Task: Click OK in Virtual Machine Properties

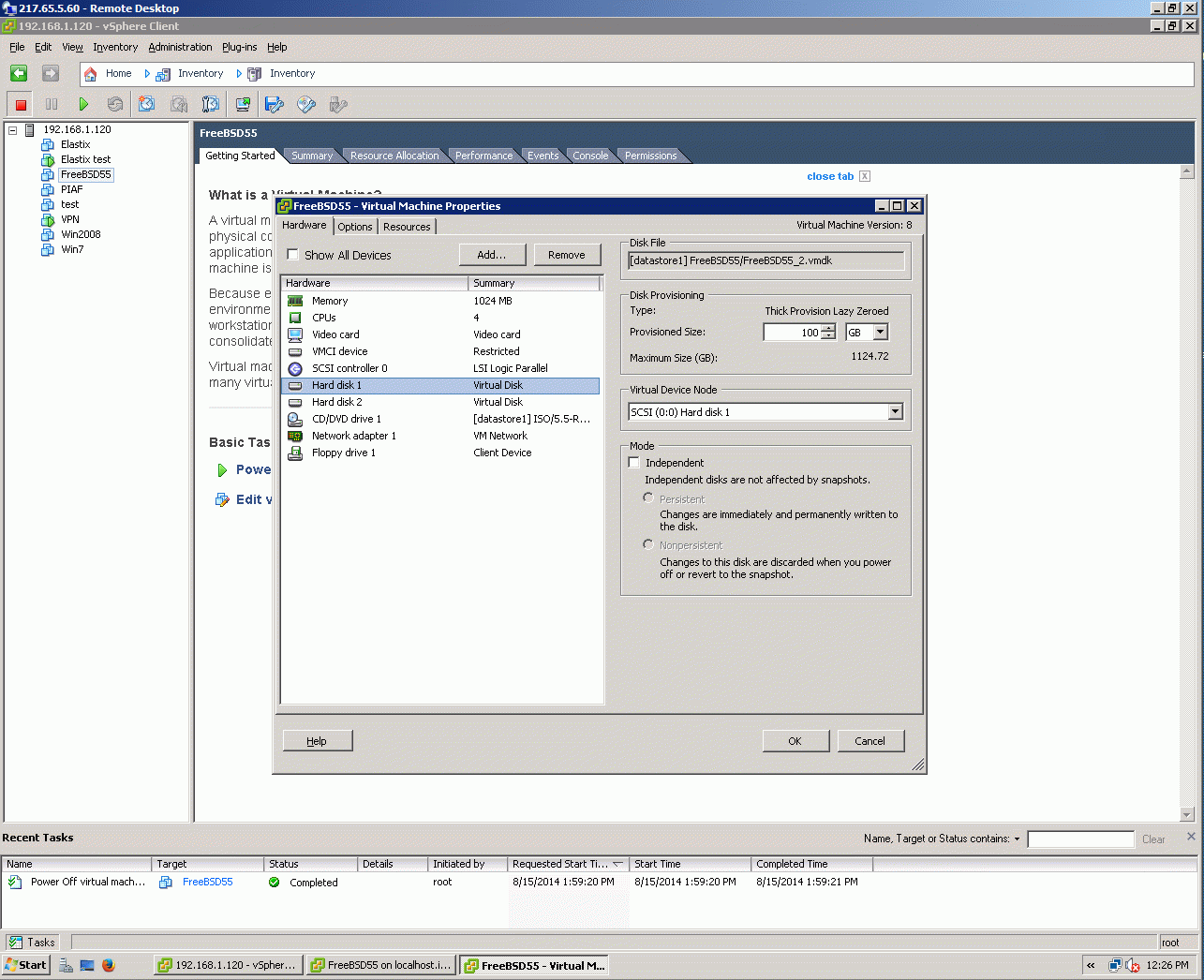Action: pos(795,741)
